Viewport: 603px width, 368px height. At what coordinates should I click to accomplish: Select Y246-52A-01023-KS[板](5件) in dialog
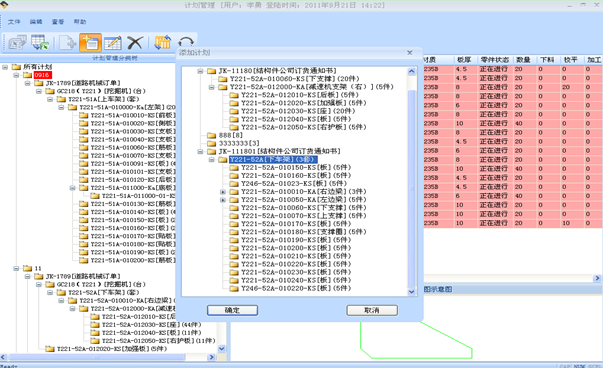click(x=294, y=183)
